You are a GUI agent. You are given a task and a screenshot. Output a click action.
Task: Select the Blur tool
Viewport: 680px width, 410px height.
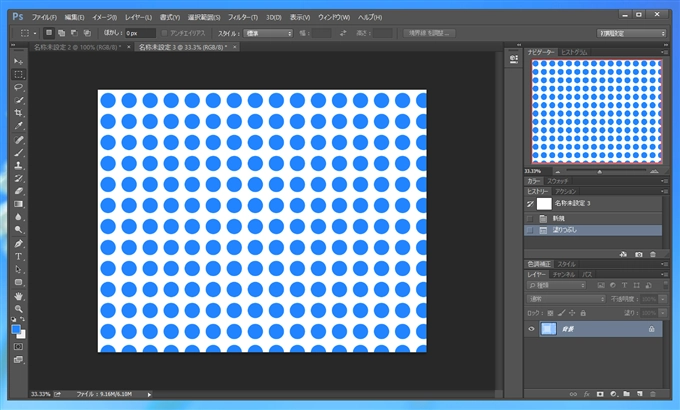coord(18,217)
